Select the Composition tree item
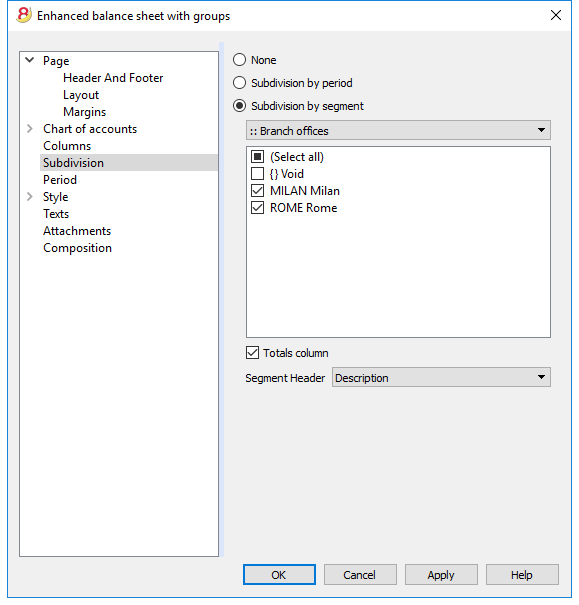Image resolution: width=579 pixels, height=605 pixels. click(77, 248)
